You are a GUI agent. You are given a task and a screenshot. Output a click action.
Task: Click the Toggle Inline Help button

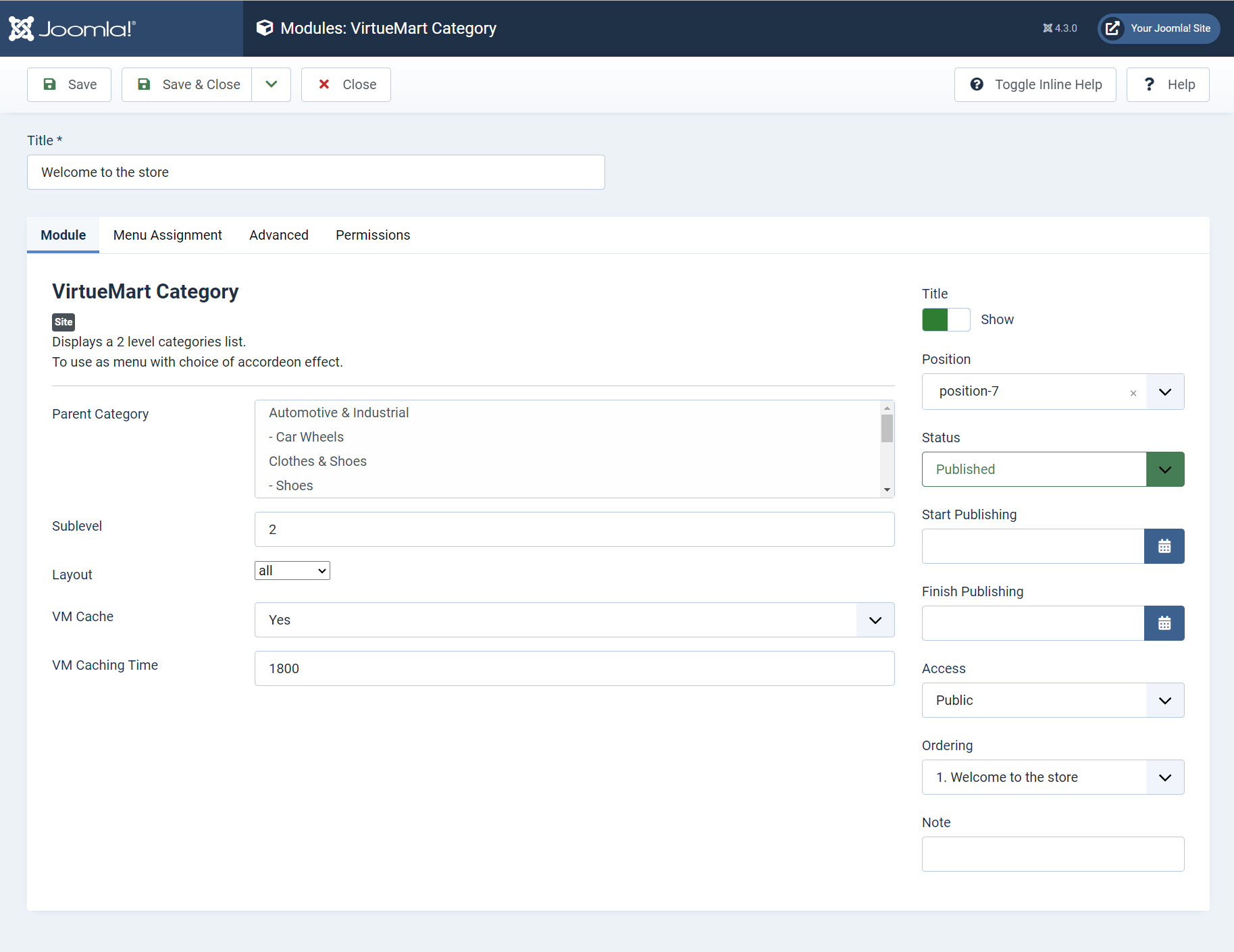click(1035, 84)
